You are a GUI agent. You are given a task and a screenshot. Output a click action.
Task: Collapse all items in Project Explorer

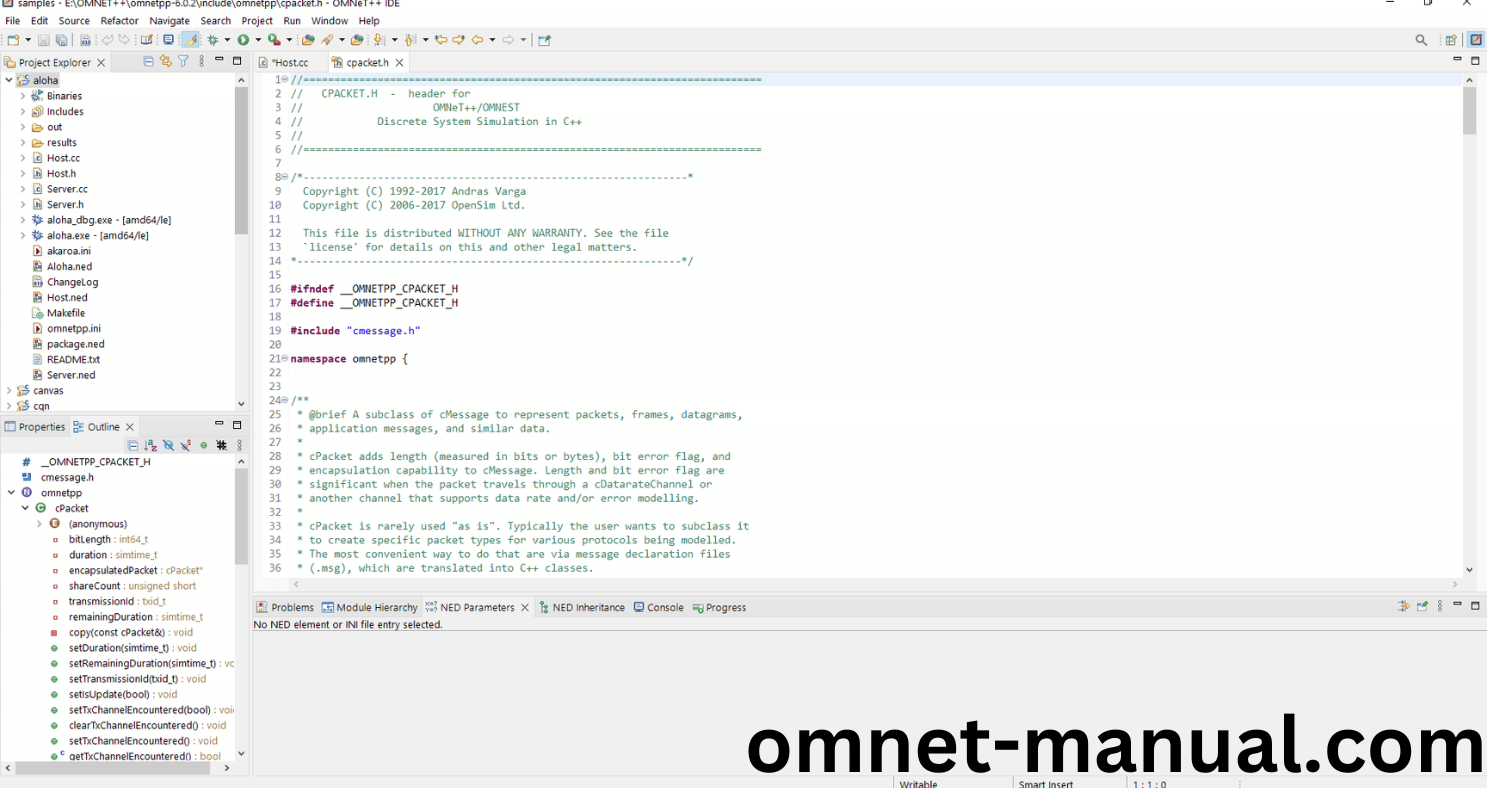(148, 61)
